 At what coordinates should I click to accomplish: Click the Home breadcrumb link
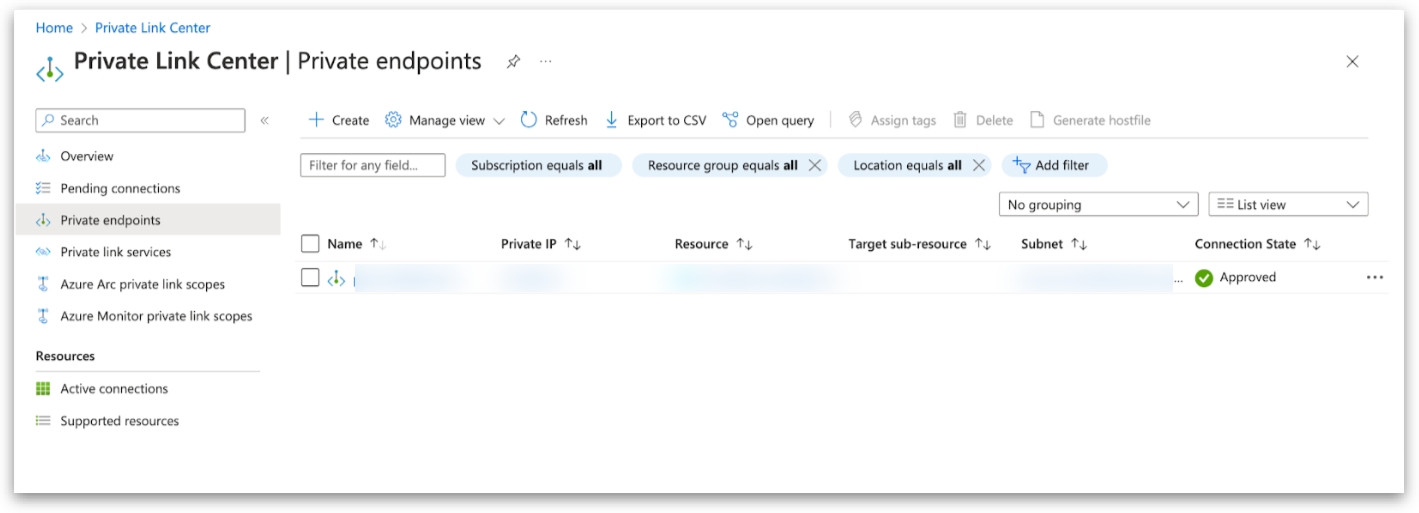[x=54, y=28]
